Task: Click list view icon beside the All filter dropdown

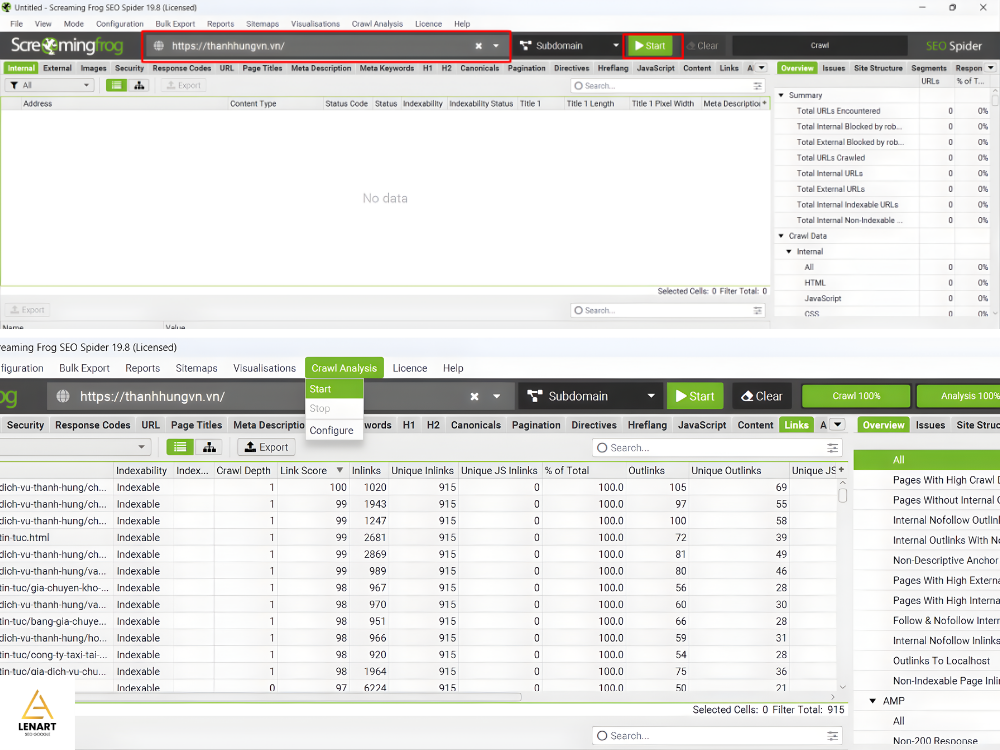Action: click(x=117, y=85)
